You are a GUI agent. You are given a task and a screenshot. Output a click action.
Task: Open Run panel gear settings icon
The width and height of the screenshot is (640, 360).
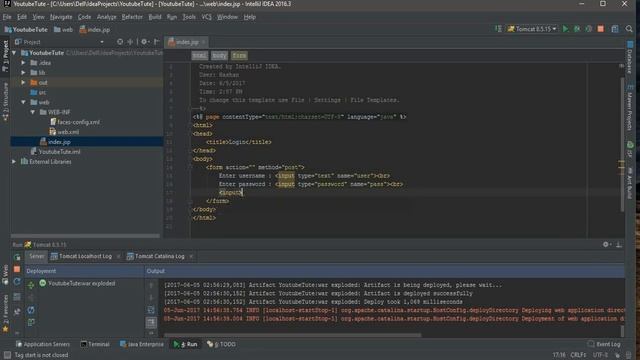pyautogui.click(x=606, y=244)
